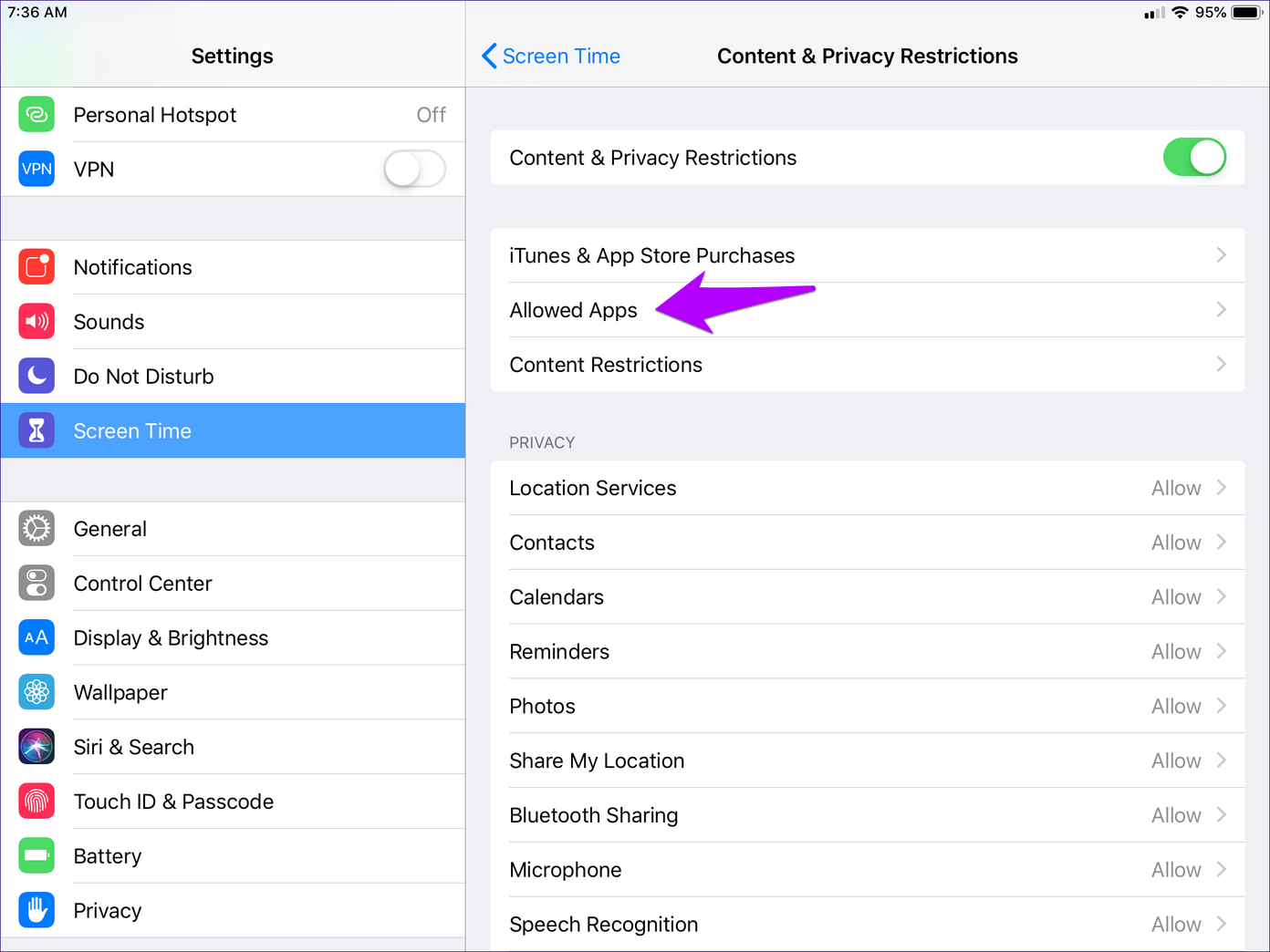Open Allowed Apps settings
This screenshot has height=952, width=1270.
pyautogui.click(x=574, y=310)
